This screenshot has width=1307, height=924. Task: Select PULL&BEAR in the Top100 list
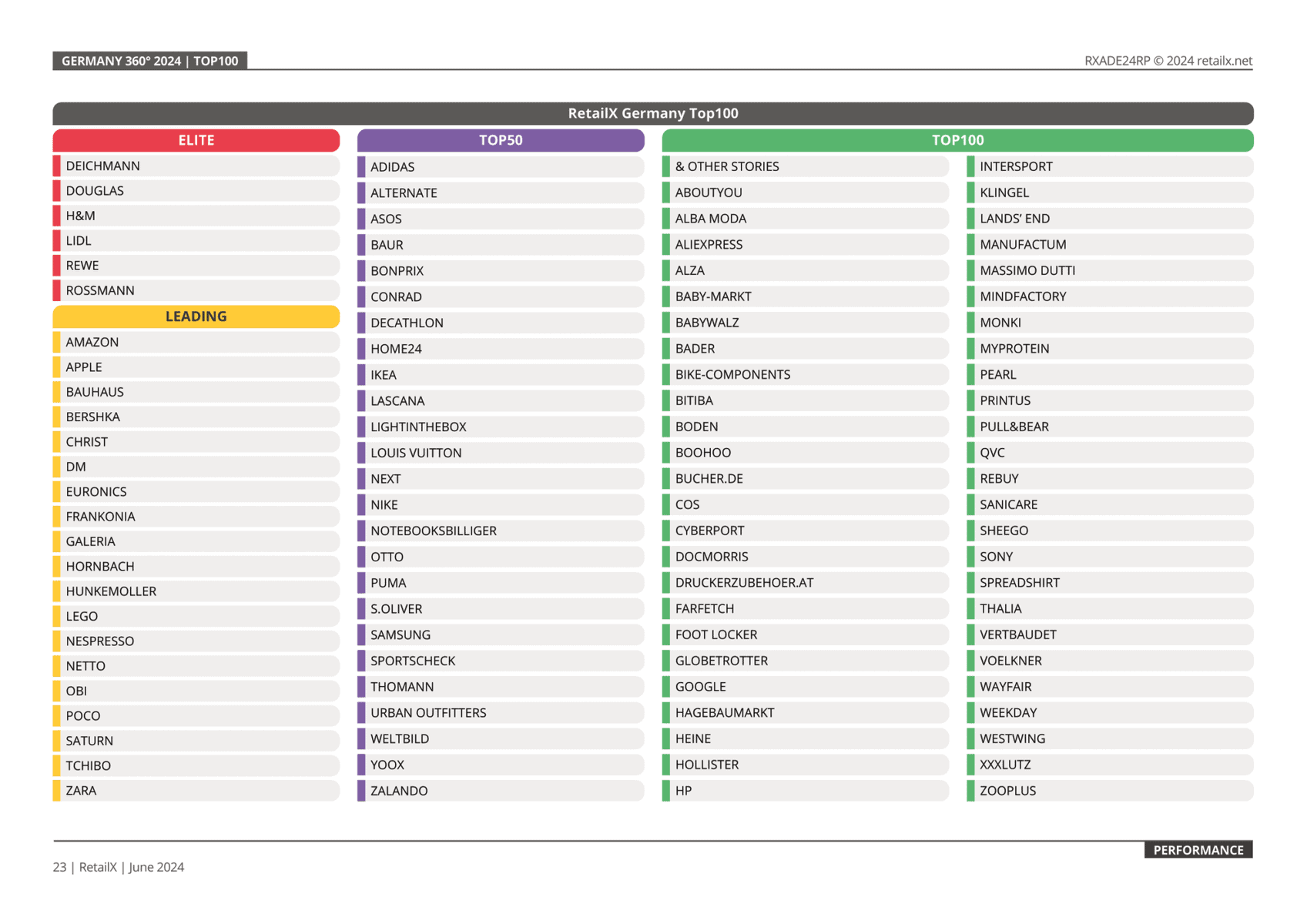coord(1110,427)
